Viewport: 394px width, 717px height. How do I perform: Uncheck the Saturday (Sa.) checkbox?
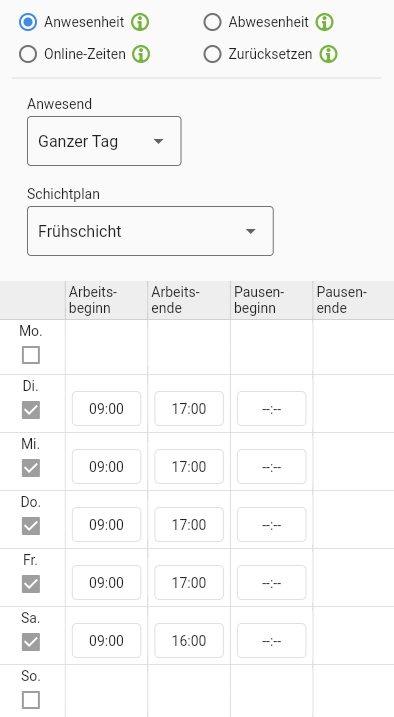tap(31, 642)
